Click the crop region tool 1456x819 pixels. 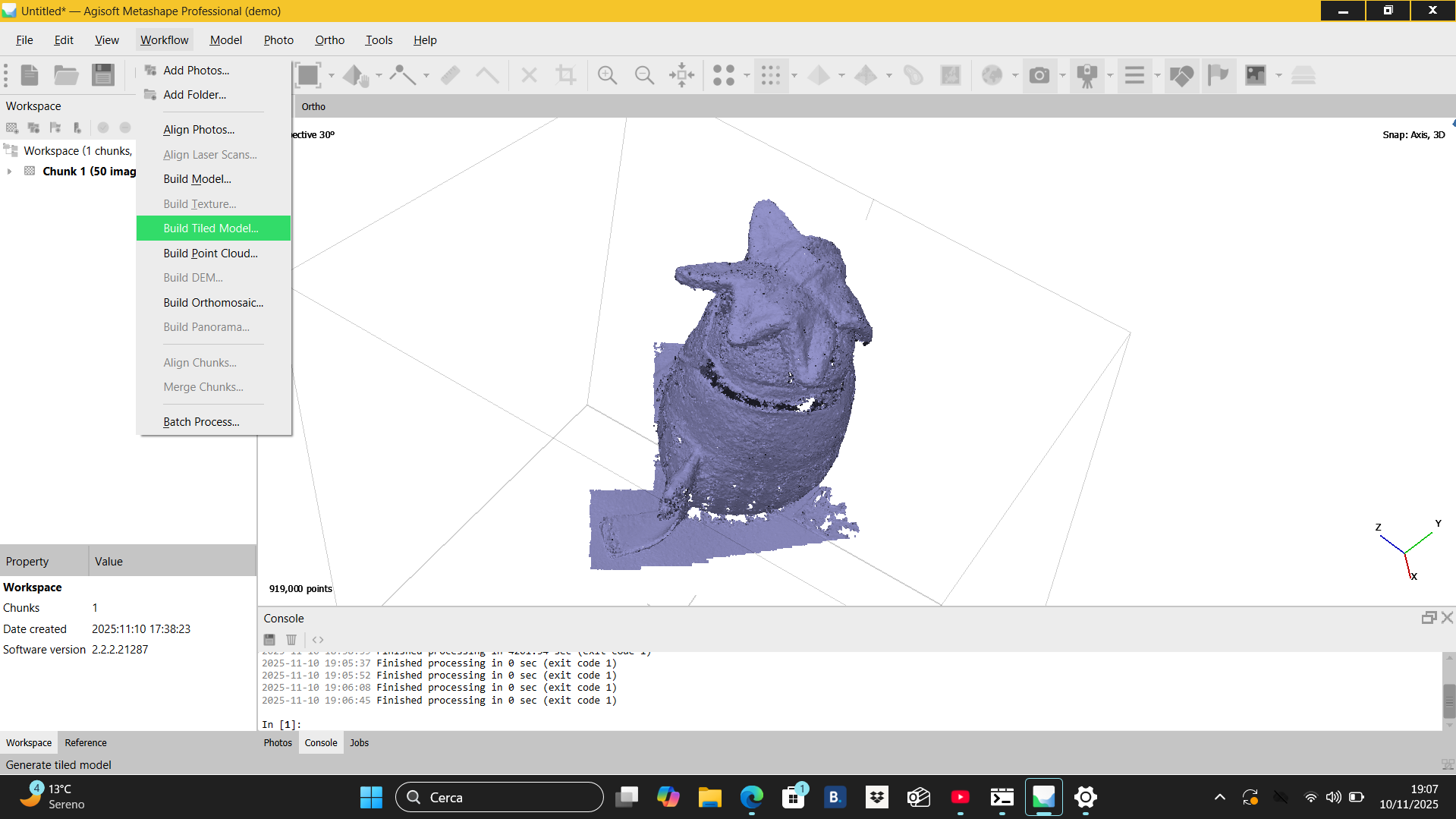(566, 75)
